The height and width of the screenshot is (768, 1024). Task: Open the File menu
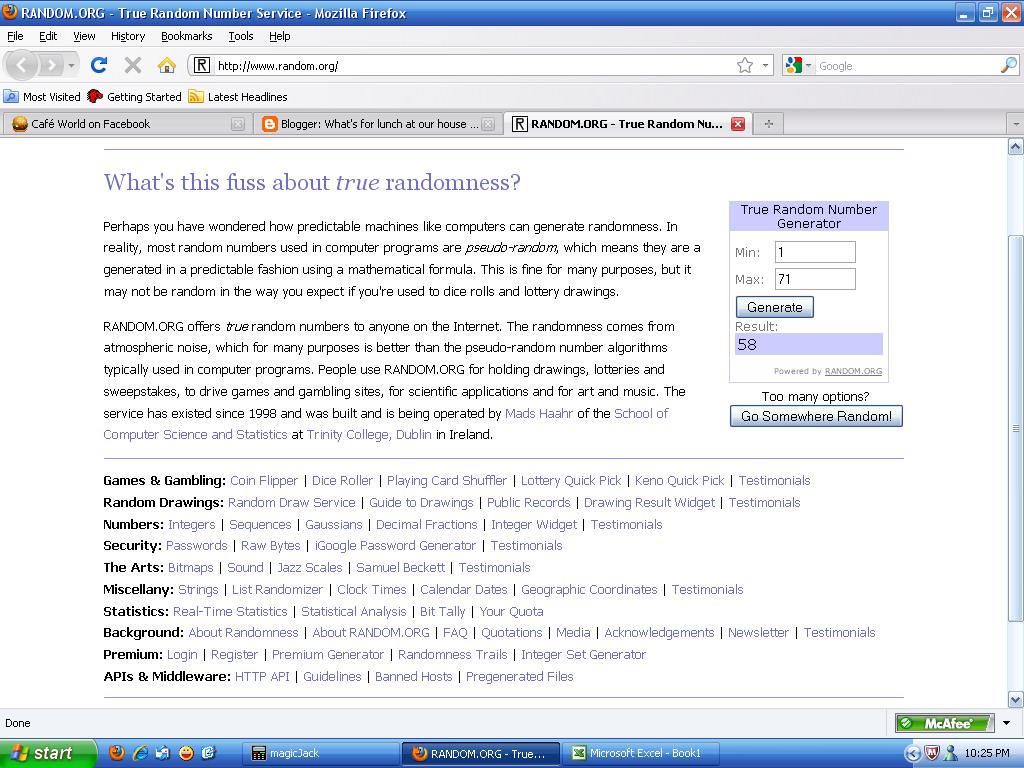[15, 36]
